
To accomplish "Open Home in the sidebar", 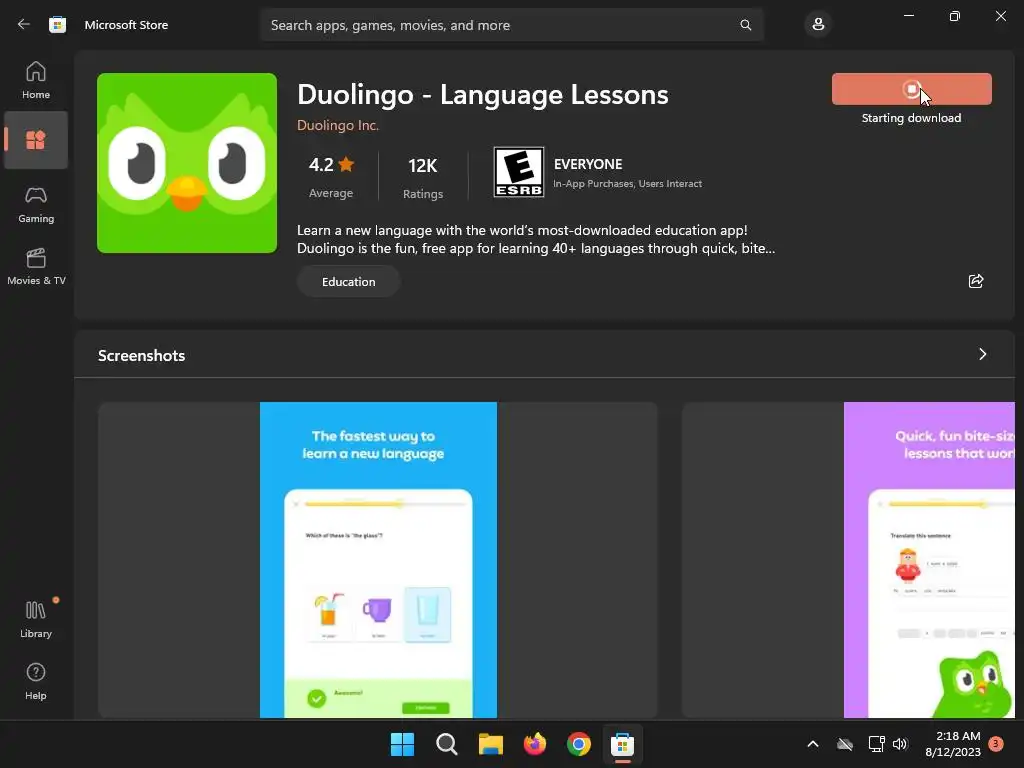I will coord(36,80).
